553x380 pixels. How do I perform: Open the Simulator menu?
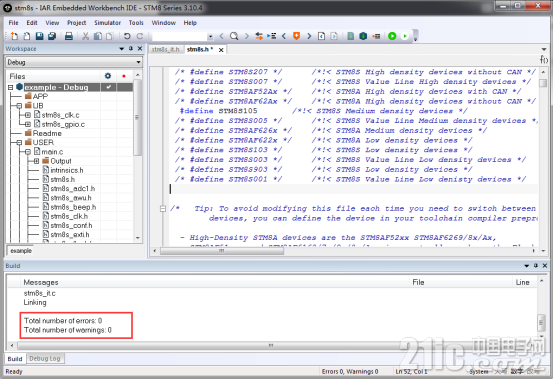point(108,23)
